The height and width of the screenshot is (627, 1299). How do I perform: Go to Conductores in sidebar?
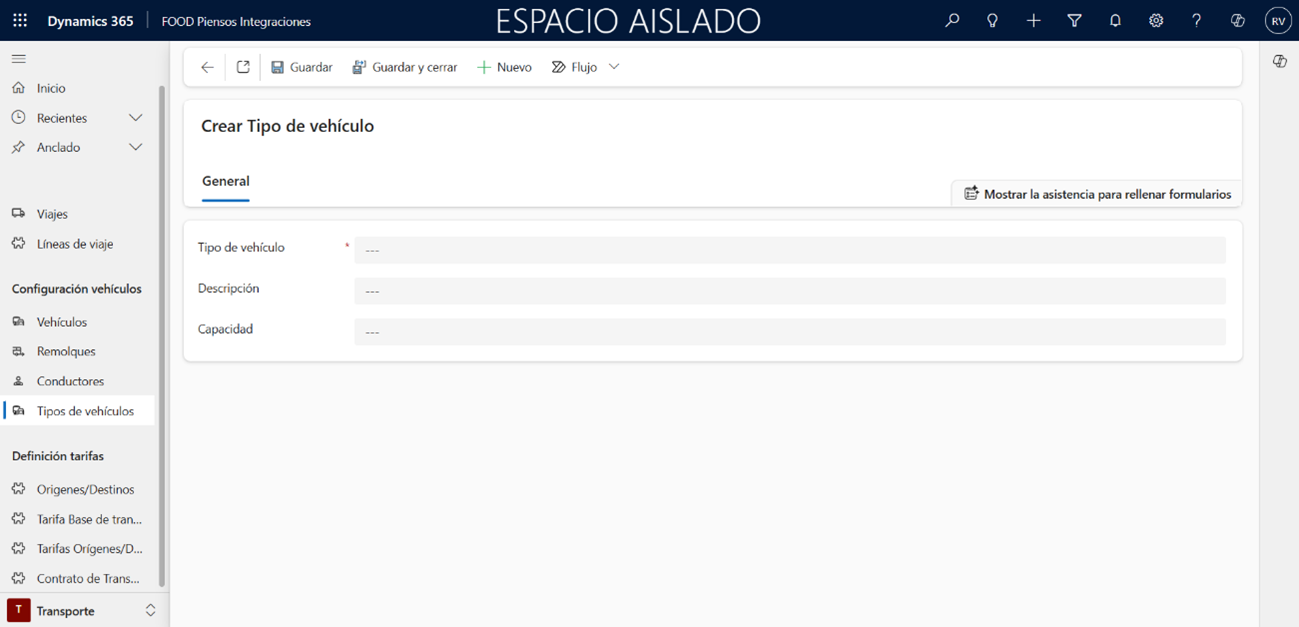click(x=70, y=381)
